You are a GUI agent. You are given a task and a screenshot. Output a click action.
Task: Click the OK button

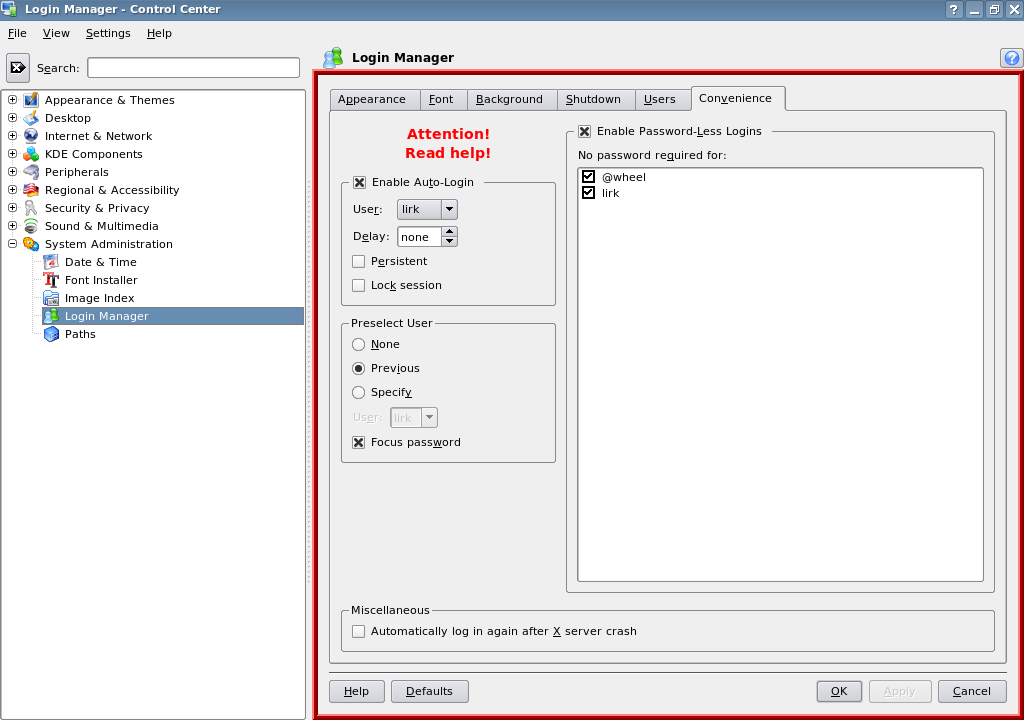tap(838, 691)
